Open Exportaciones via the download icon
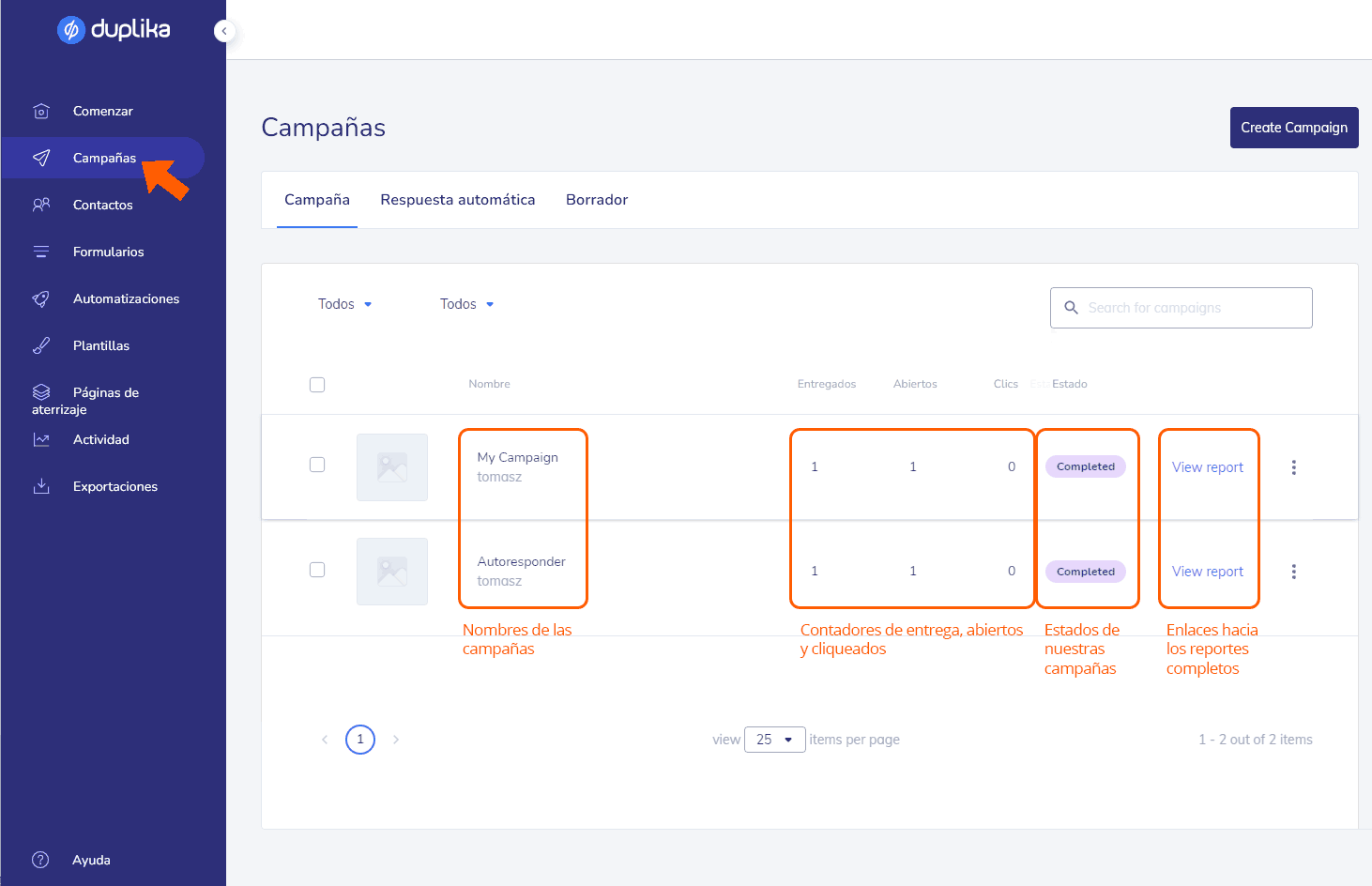1372x886 pixels. click(x=41, y=485)
